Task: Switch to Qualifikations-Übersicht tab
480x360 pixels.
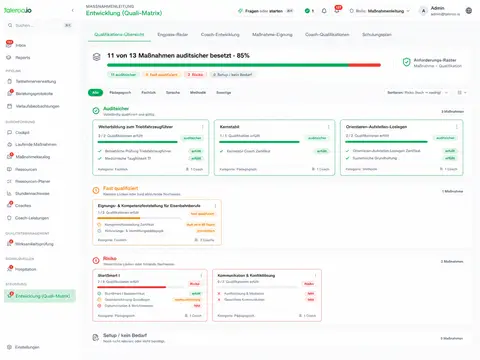Action: click(x=119, y=34)
